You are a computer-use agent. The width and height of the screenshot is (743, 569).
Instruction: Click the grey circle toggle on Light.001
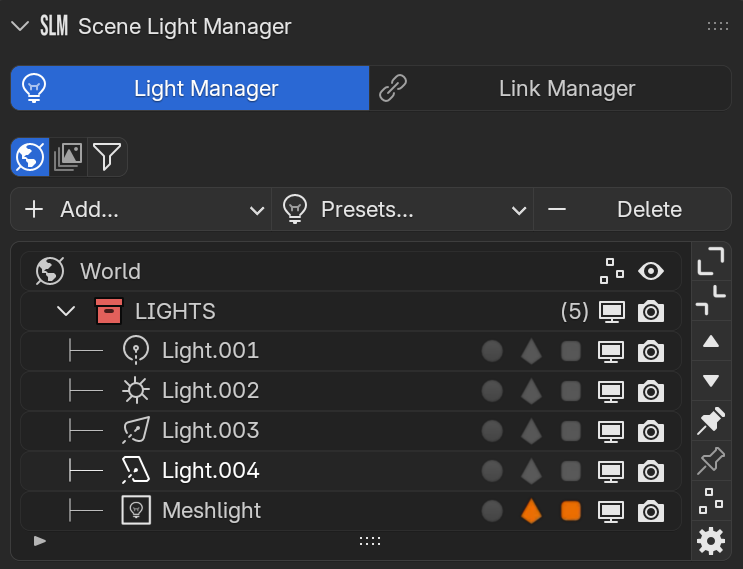tap(492, 351)
